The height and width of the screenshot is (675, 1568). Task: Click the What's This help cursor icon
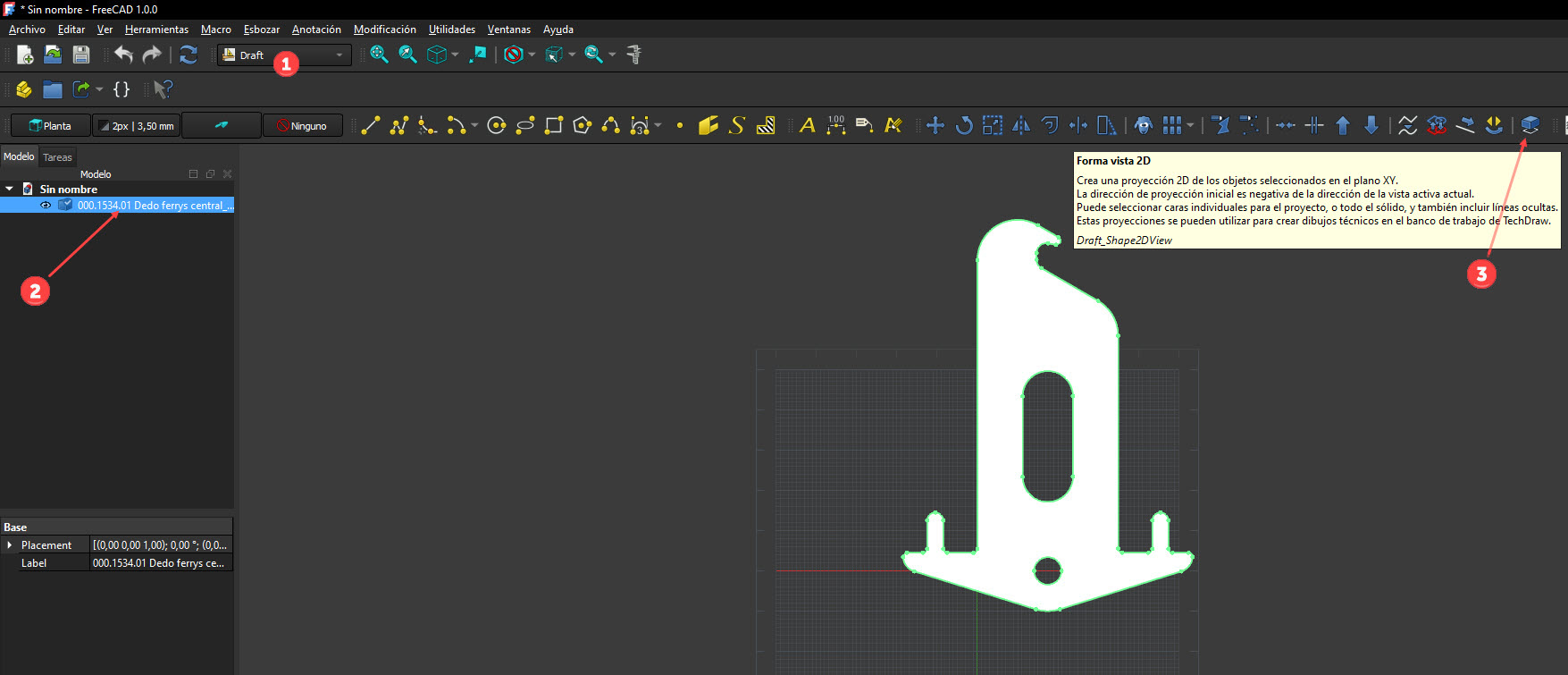[x=163, y=89]
